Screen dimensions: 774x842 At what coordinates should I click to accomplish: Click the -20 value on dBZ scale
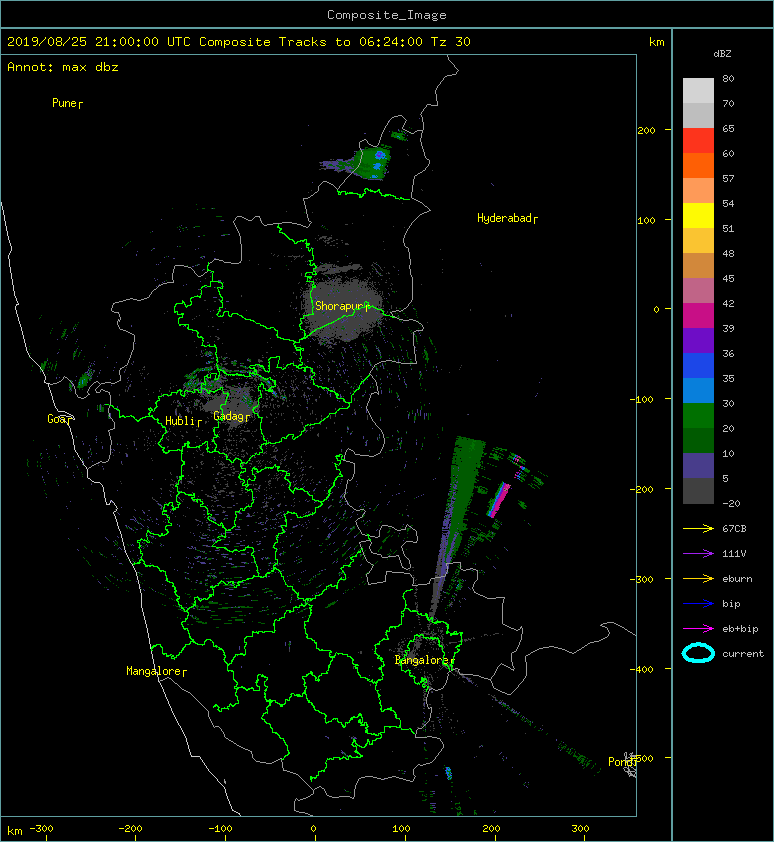pyautogui.click(x=731, y=503)
